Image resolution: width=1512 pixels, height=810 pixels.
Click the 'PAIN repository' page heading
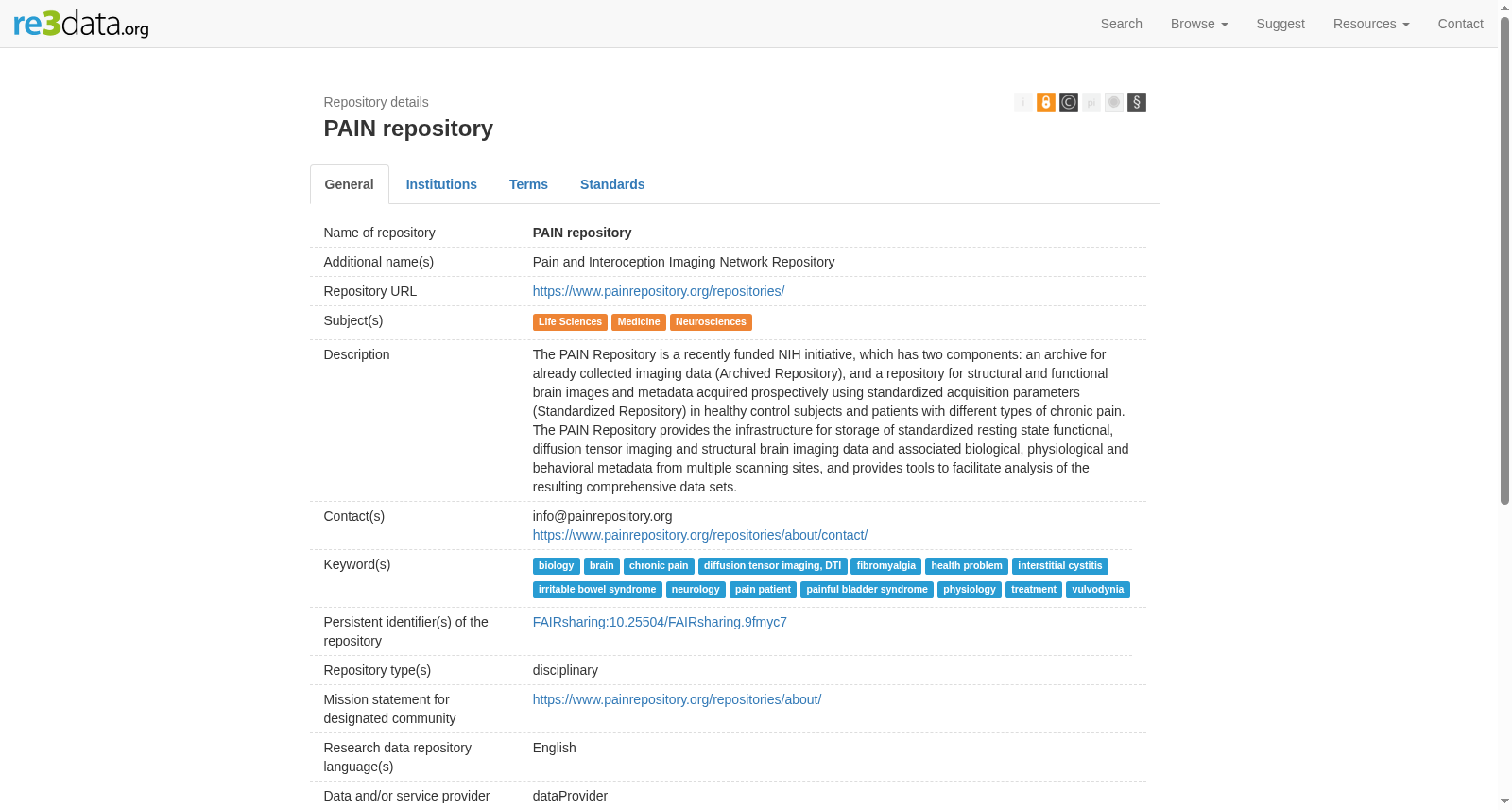pyautogui.click(x=408, y=129)
